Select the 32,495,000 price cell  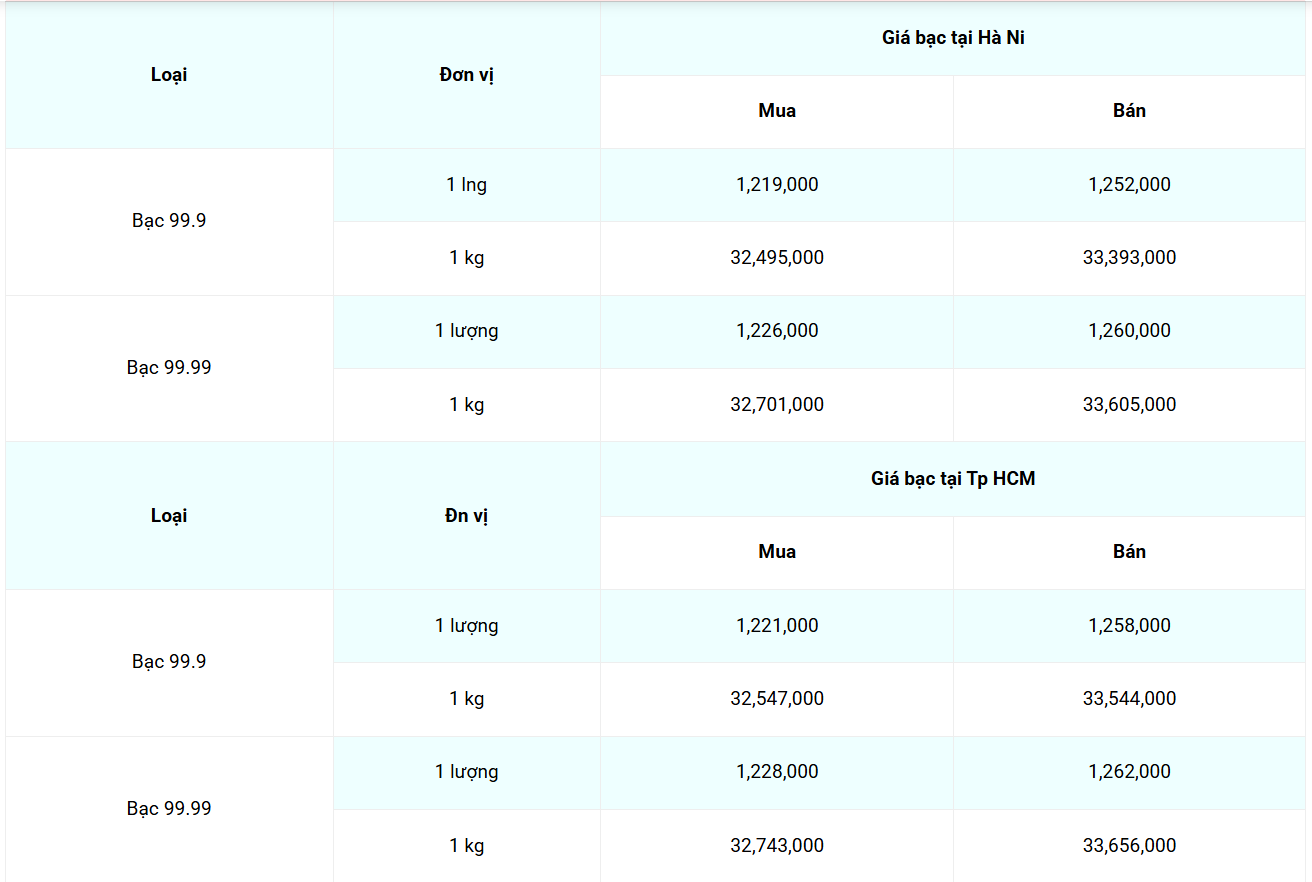point(777,258)
